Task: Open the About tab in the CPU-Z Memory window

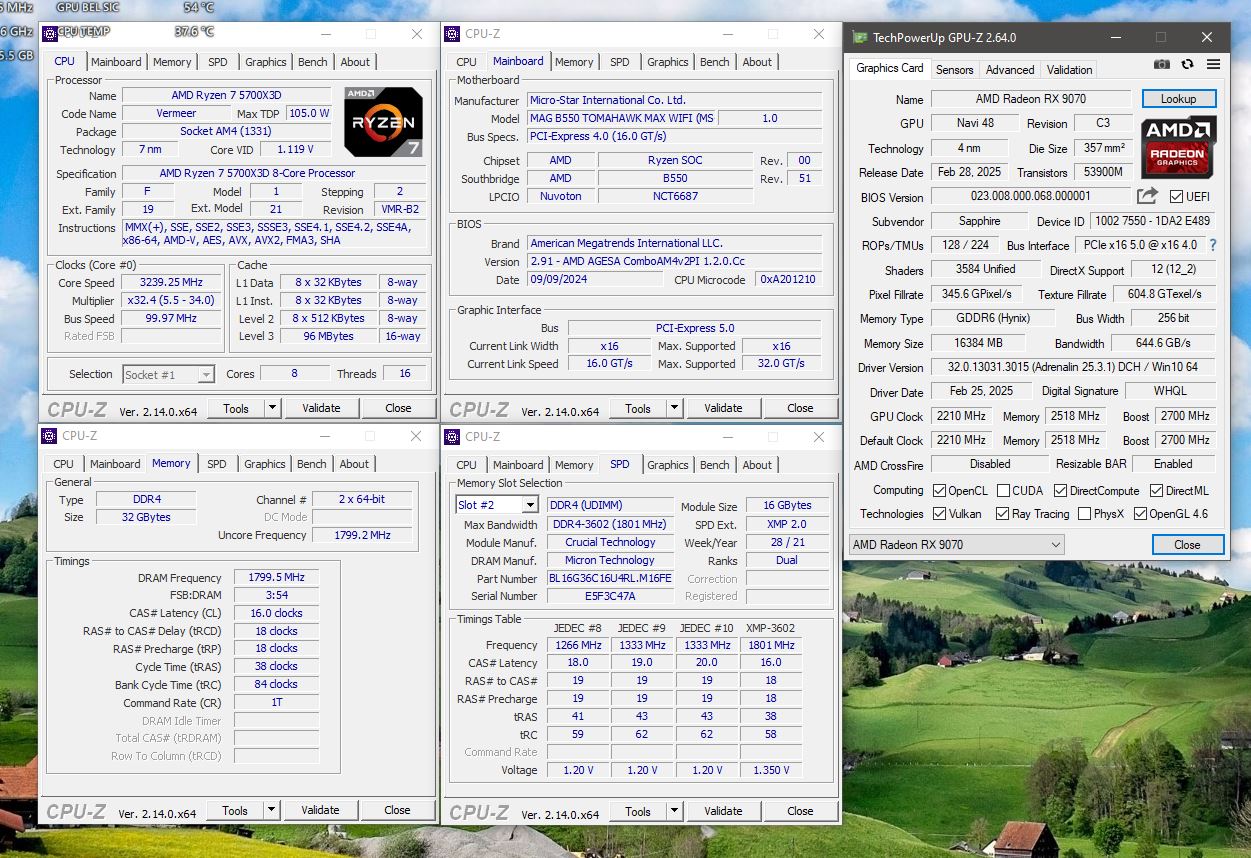Action: point(354,464)
